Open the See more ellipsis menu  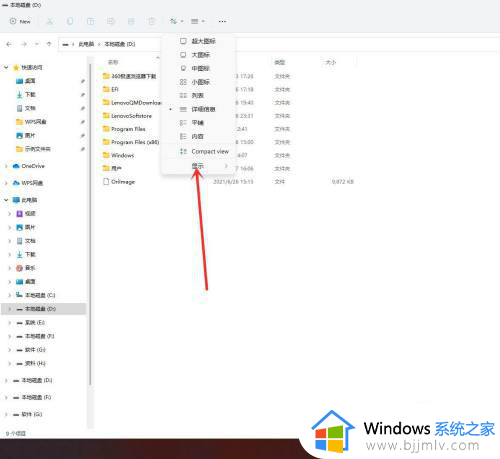[222, 21]
